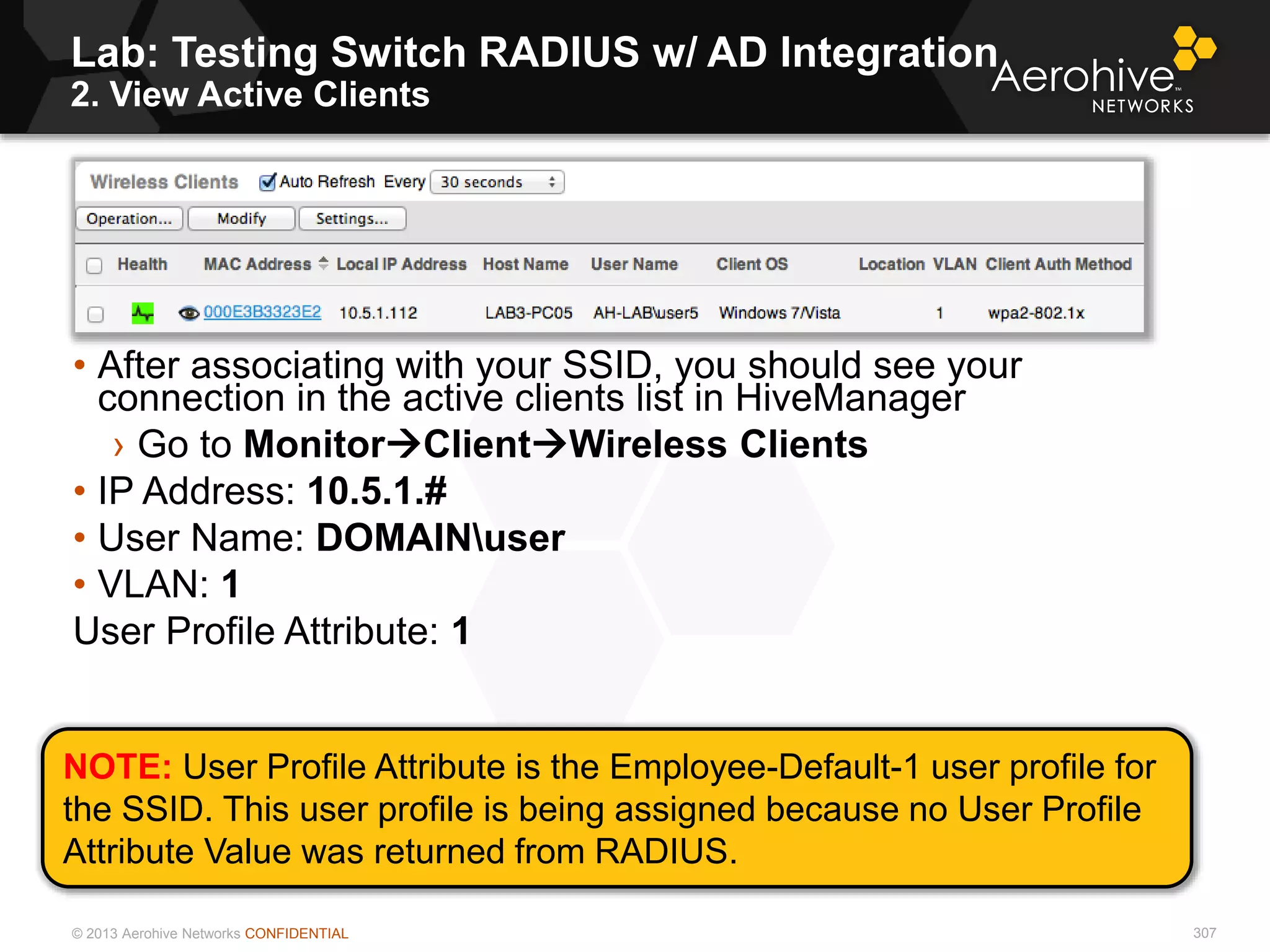Check the select-all checkbox in the table header

pyautogui.click(x=94, y=266)
